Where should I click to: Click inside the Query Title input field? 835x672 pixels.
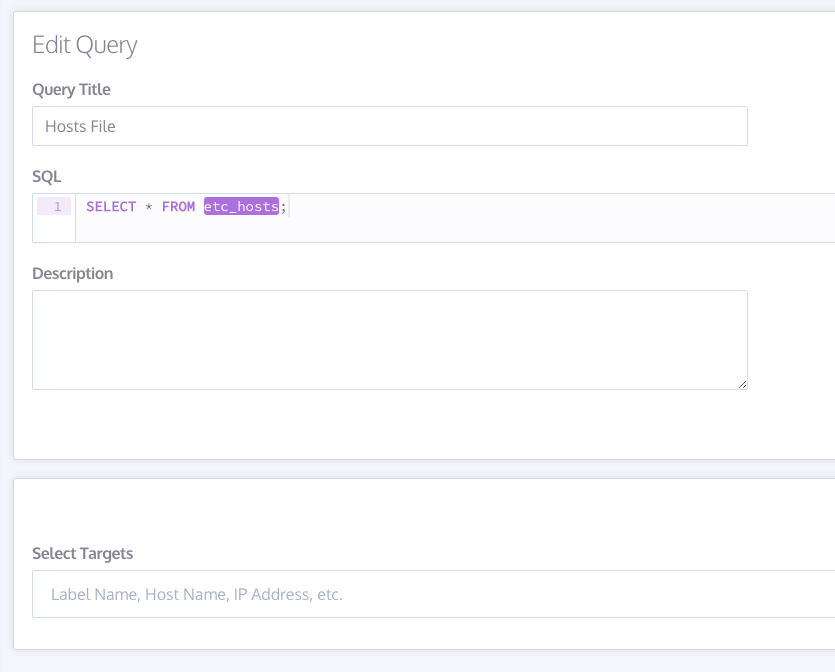pos(390,126)
